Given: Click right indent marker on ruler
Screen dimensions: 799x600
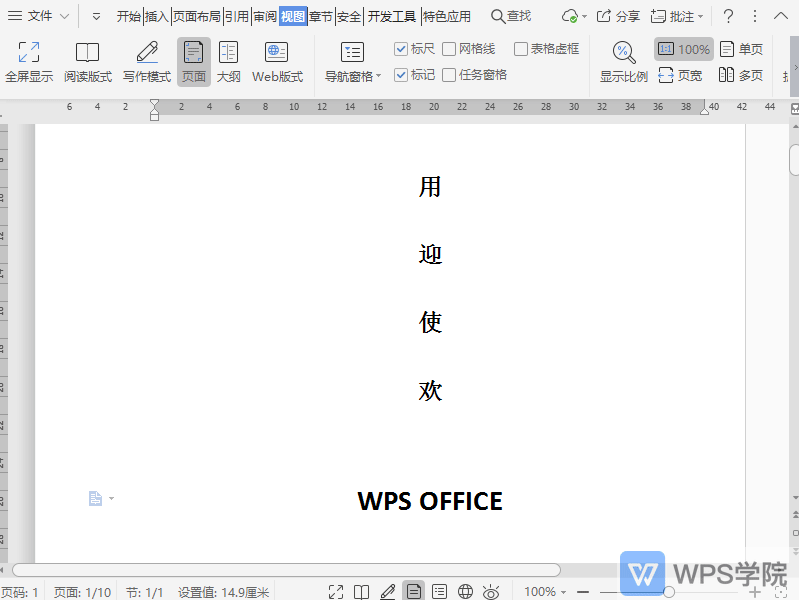Looking at the screenshot, I should [704, 110].
